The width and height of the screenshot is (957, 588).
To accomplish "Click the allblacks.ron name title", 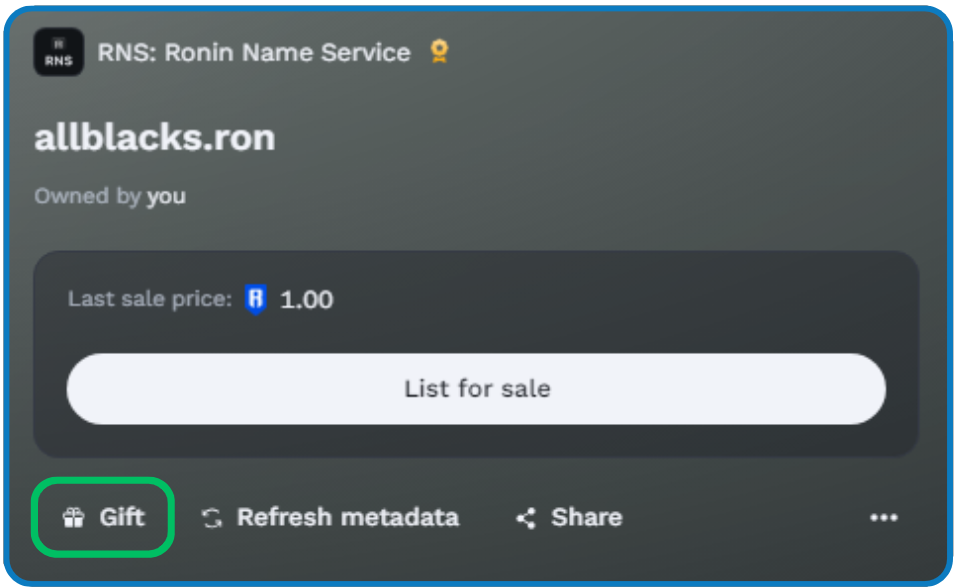I will [155, 137].
